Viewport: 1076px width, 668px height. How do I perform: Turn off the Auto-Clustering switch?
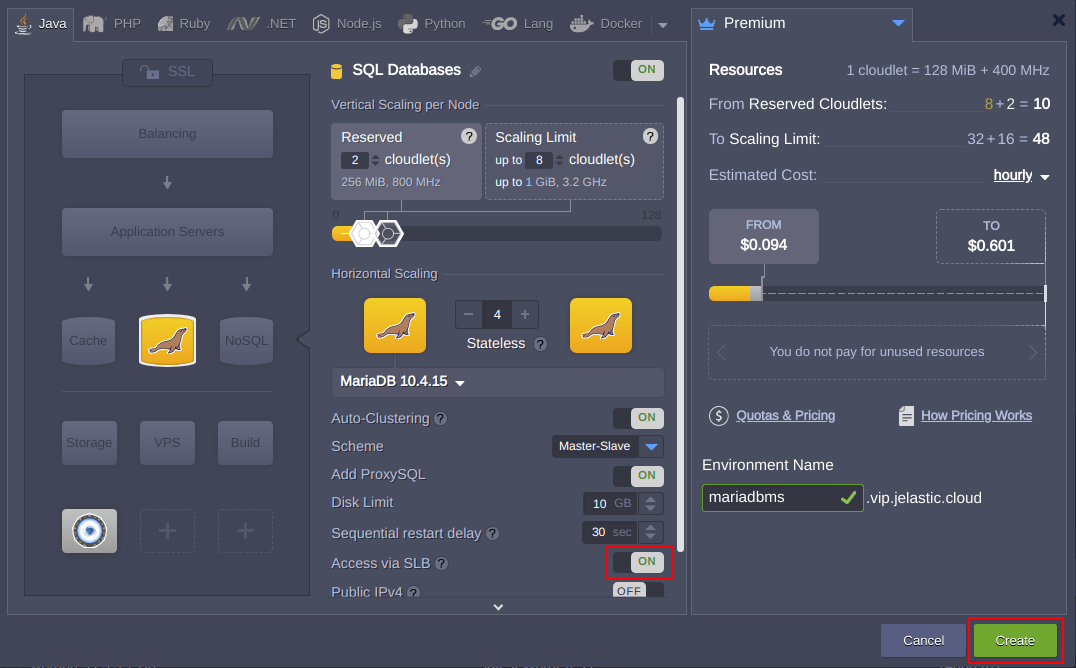(639, 418)
